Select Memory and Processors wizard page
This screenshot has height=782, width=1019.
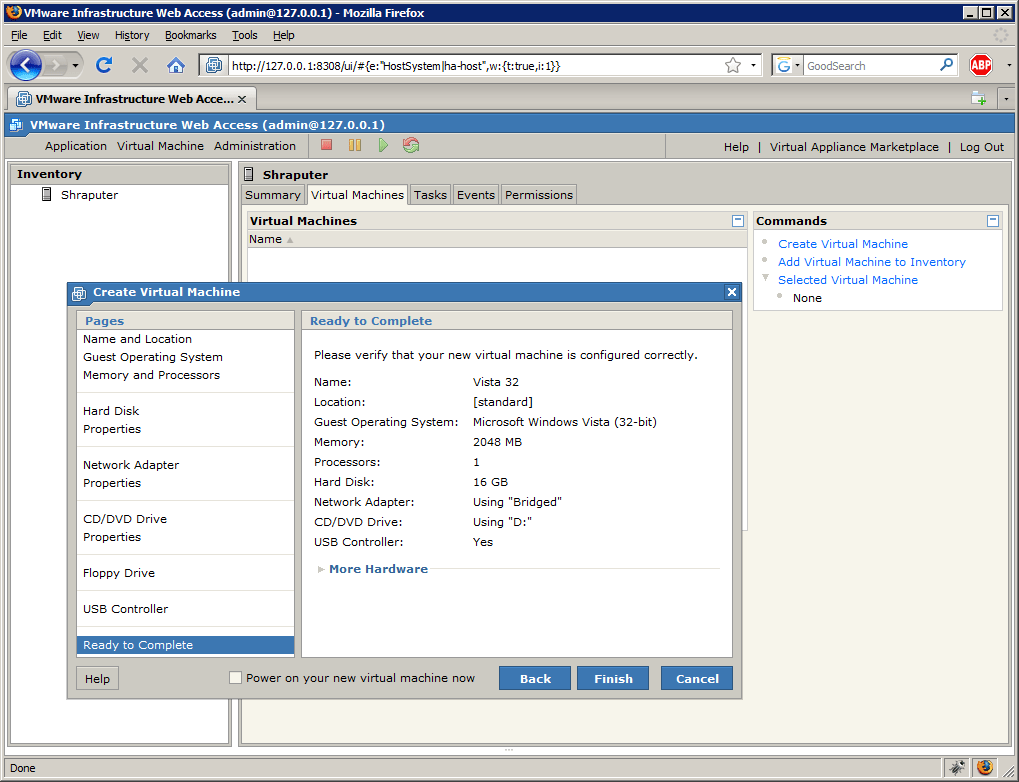click(x=151, y=375)
